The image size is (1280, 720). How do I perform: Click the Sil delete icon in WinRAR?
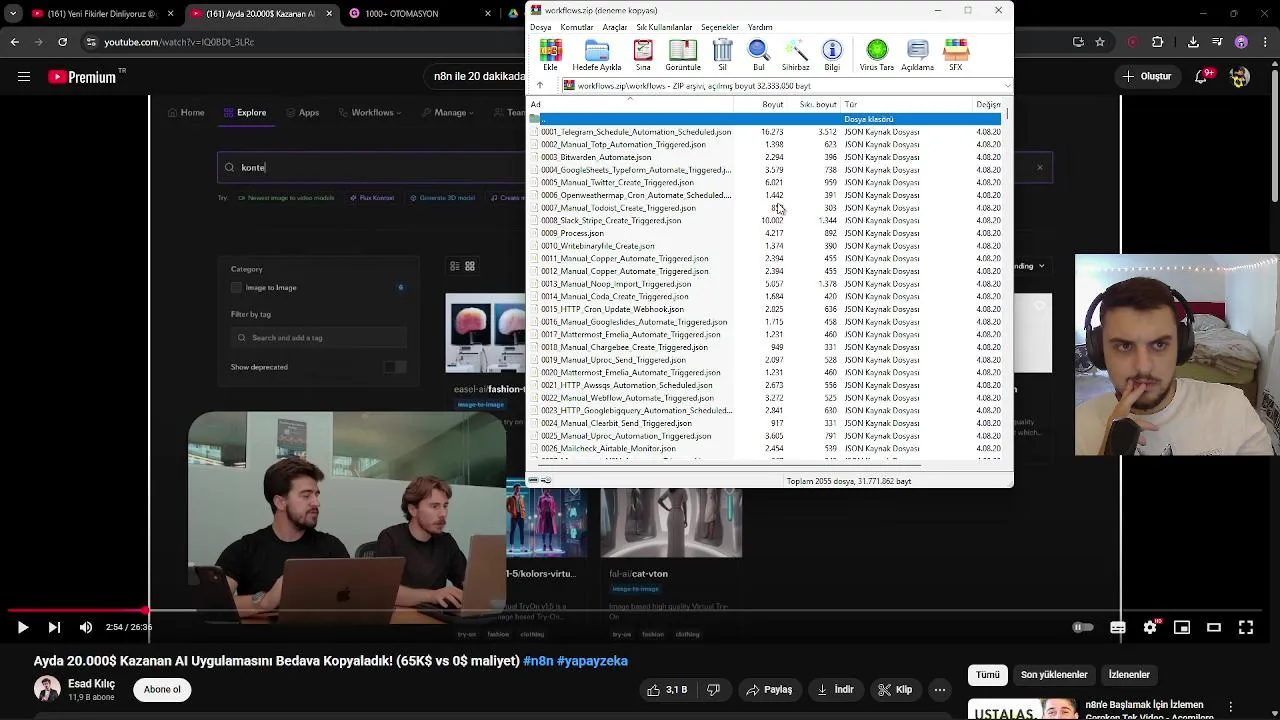[722, 54]
